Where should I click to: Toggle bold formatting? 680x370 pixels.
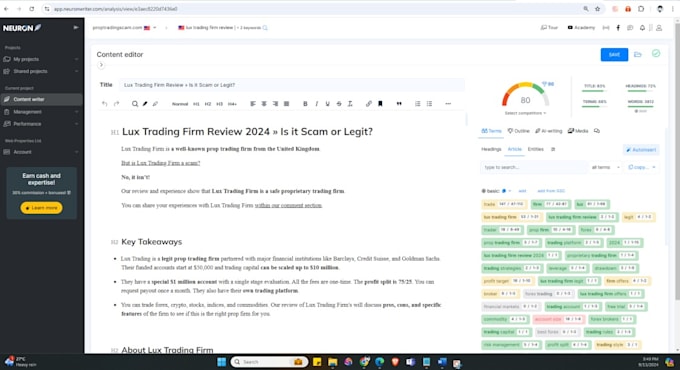305,104
